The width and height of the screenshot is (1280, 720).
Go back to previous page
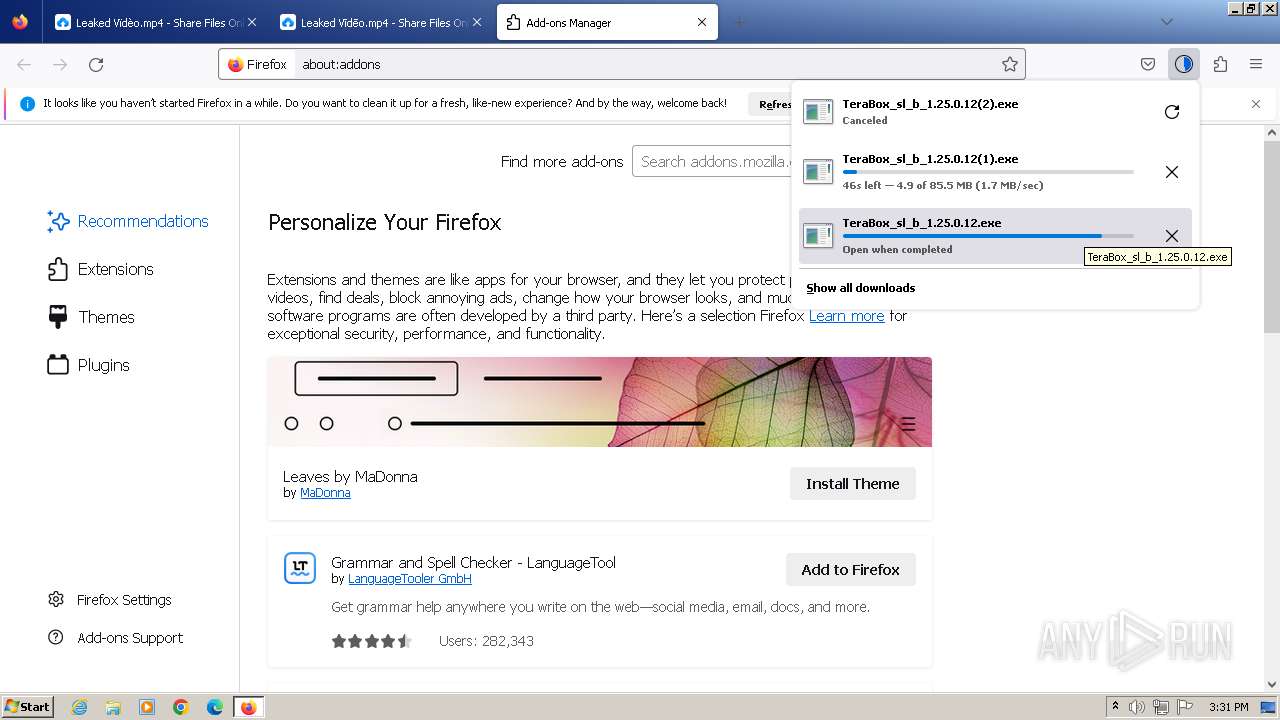tap(24, 64)
